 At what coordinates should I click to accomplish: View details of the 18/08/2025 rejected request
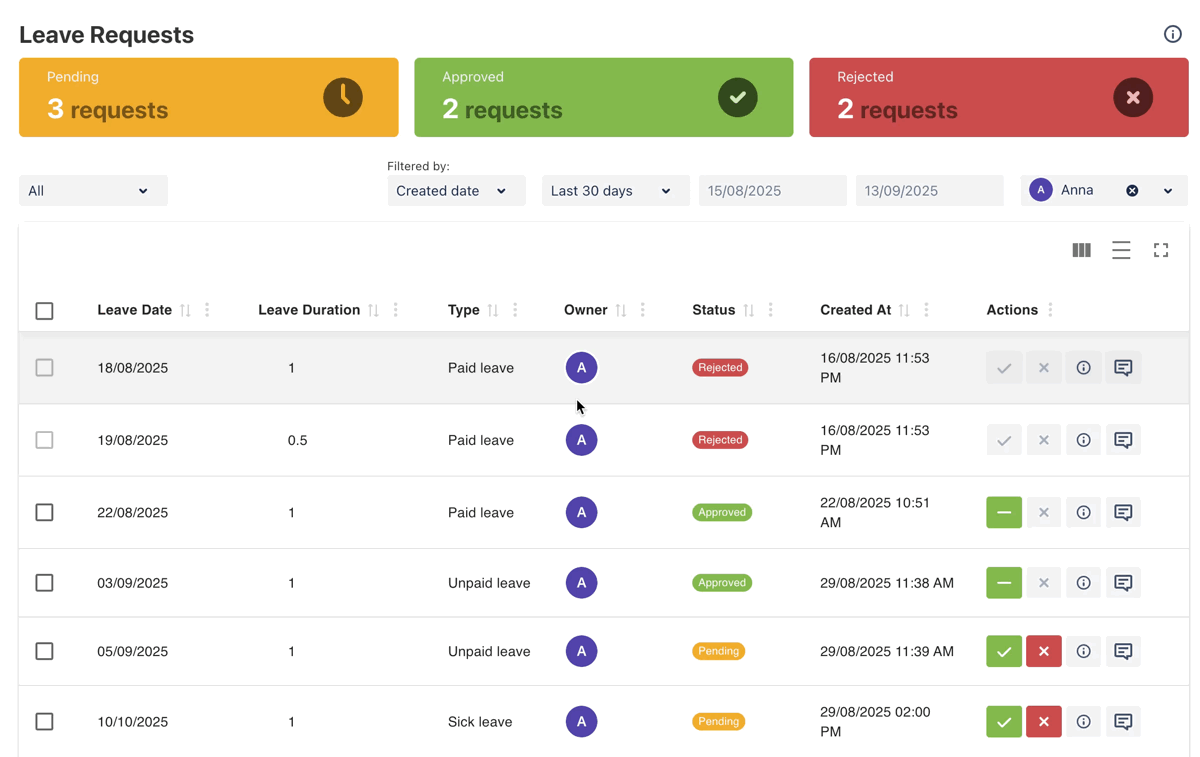[1083, 367]
